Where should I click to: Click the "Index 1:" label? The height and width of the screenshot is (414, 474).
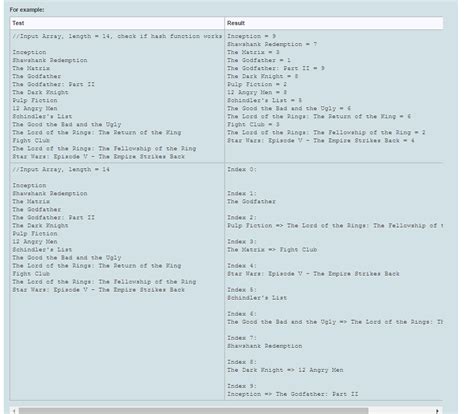242,193
